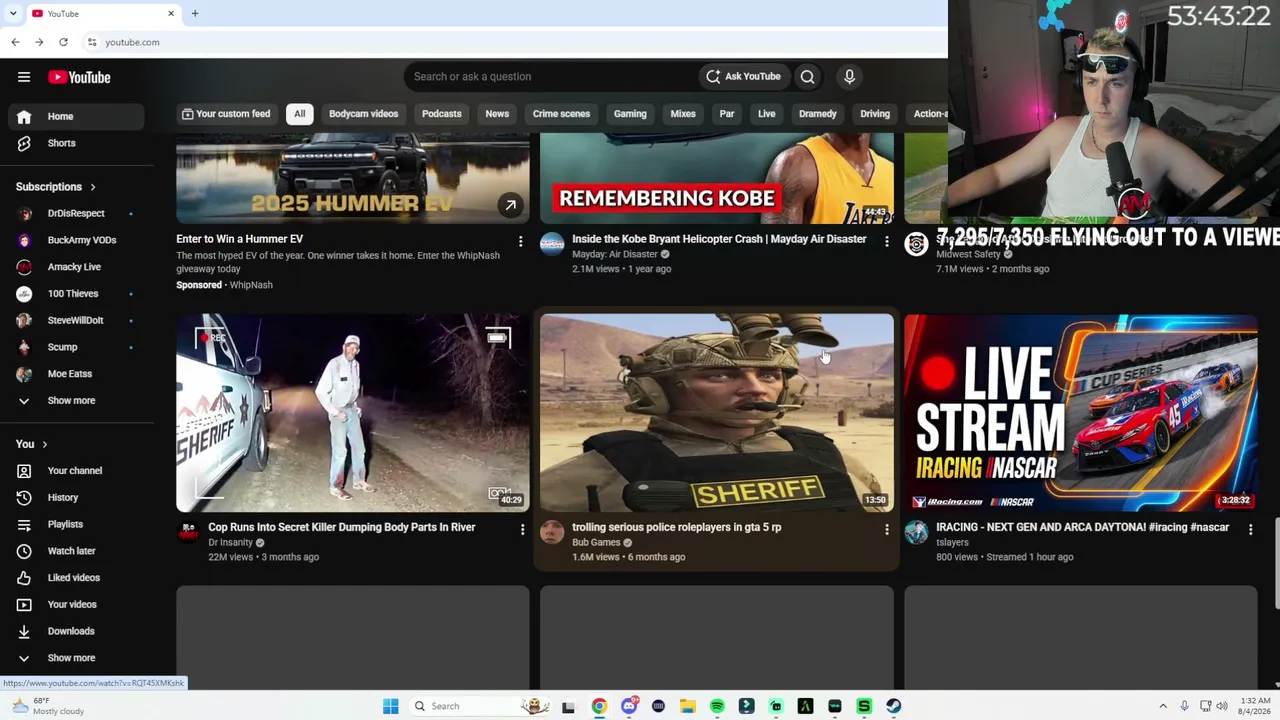Select the Mixes chip
The image size is (1280, 720).
tap(683, 114)
